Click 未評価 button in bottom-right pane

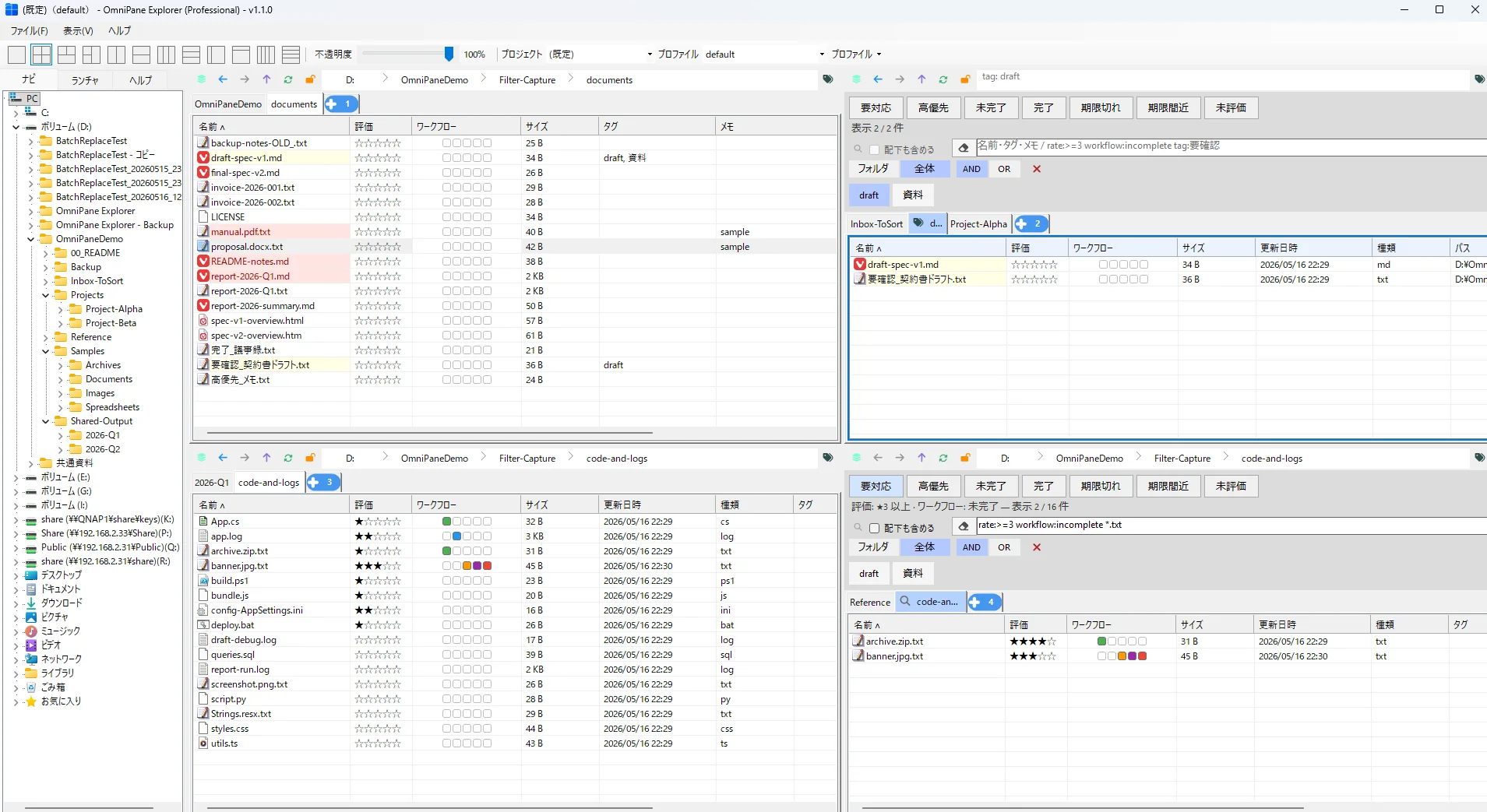tap(1231, 486)
